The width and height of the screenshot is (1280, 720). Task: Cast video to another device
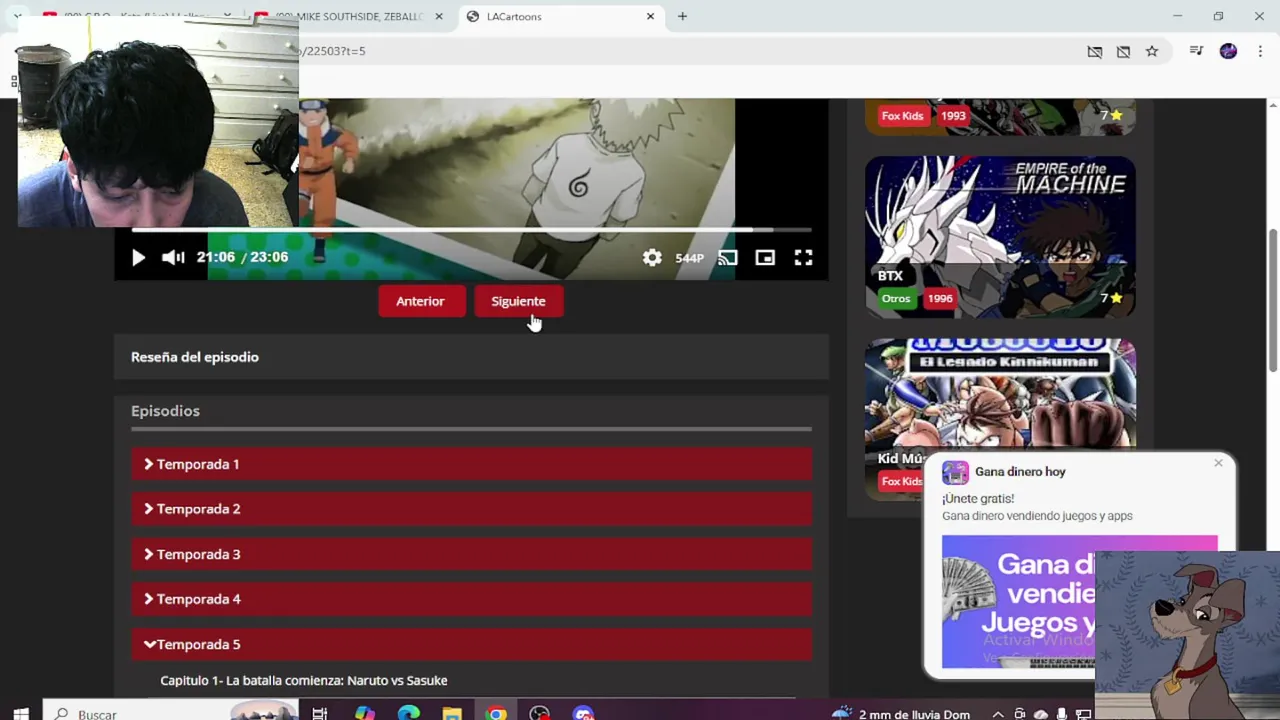point(727,258)
